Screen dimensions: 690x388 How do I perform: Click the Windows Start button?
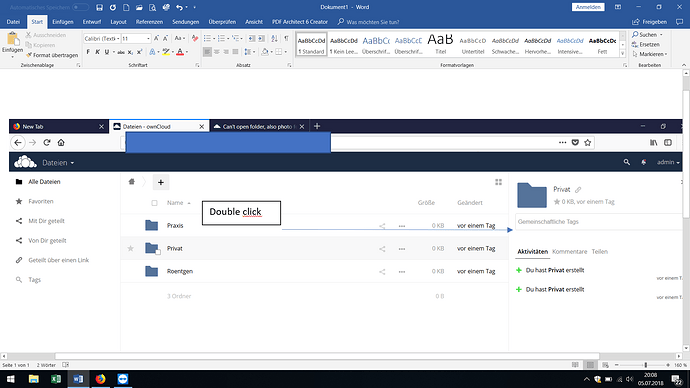(x=11, y=379)
